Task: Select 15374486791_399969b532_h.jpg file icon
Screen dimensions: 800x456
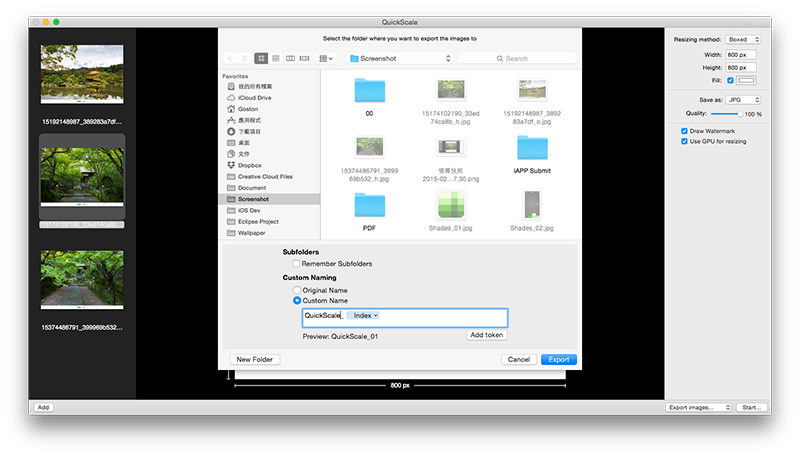Action: (369, 147)
